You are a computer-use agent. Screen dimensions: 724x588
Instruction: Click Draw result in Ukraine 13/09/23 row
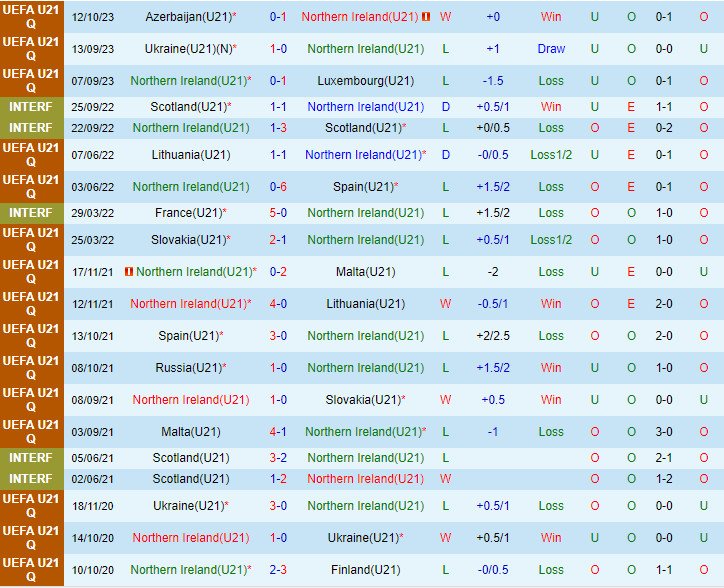point(551,48)
